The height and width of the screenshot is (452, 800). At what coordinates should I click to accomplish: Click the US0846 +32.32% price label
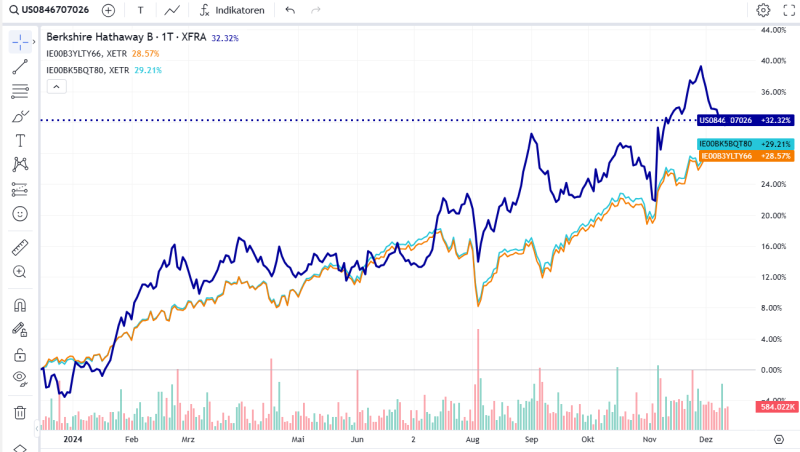point(745,120)
